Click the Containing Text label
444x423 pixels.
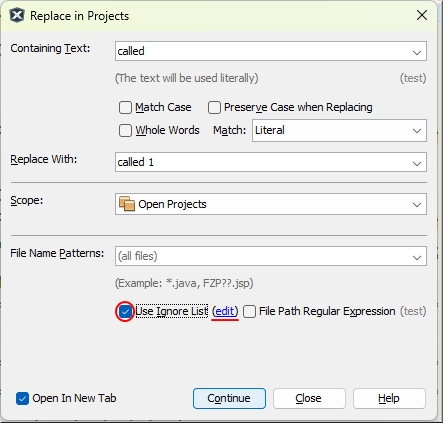50,49
